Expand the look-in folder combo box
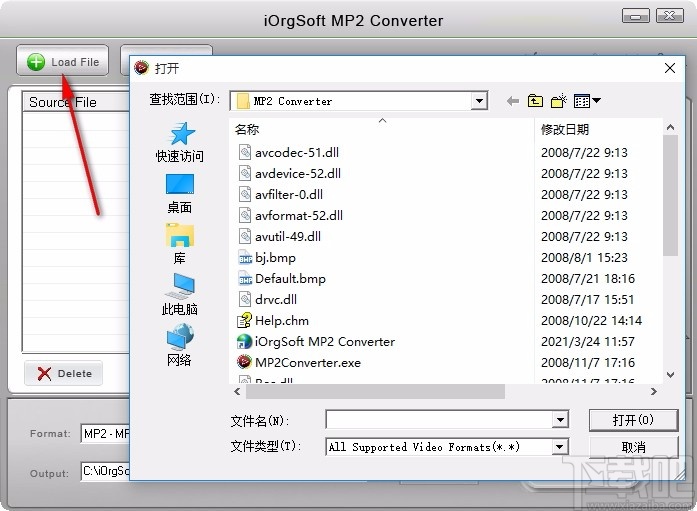The width and height of the screenshot is (697, 511). tap(479, 101)
